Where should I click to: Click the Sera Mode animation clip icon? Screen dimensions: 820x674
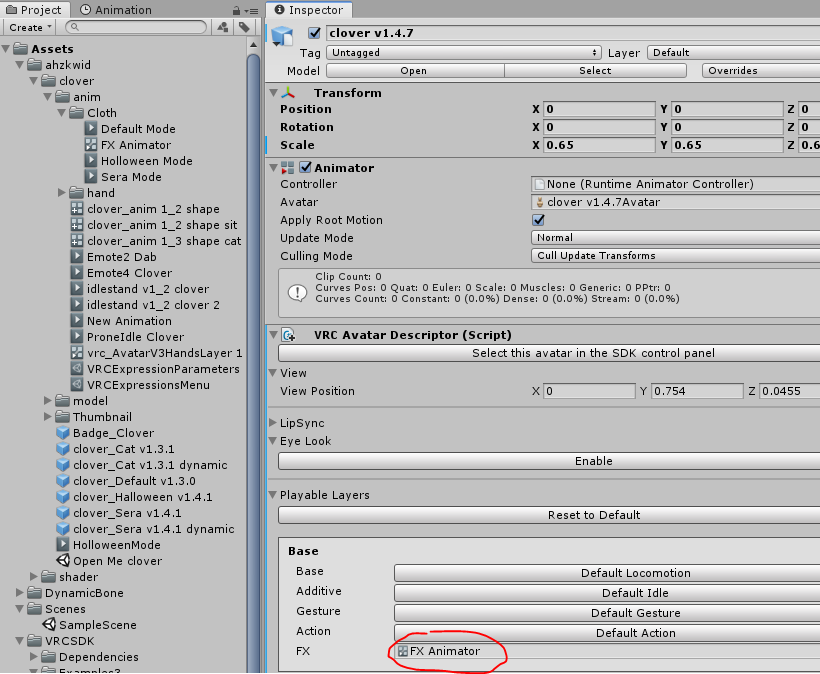[91, 177]
